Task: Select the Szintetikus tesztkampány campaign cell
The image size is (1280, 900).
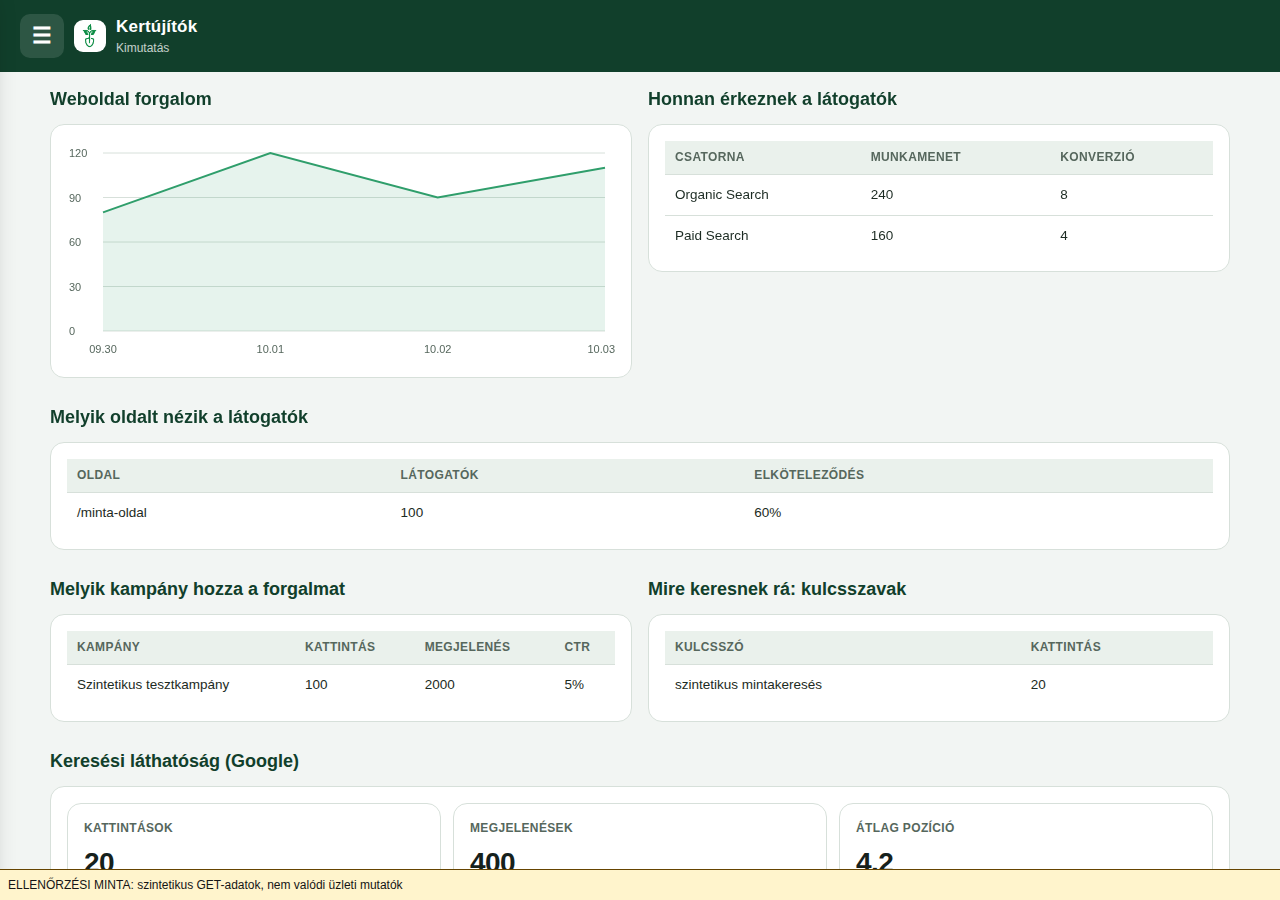Action: click(x=153, y=685)
